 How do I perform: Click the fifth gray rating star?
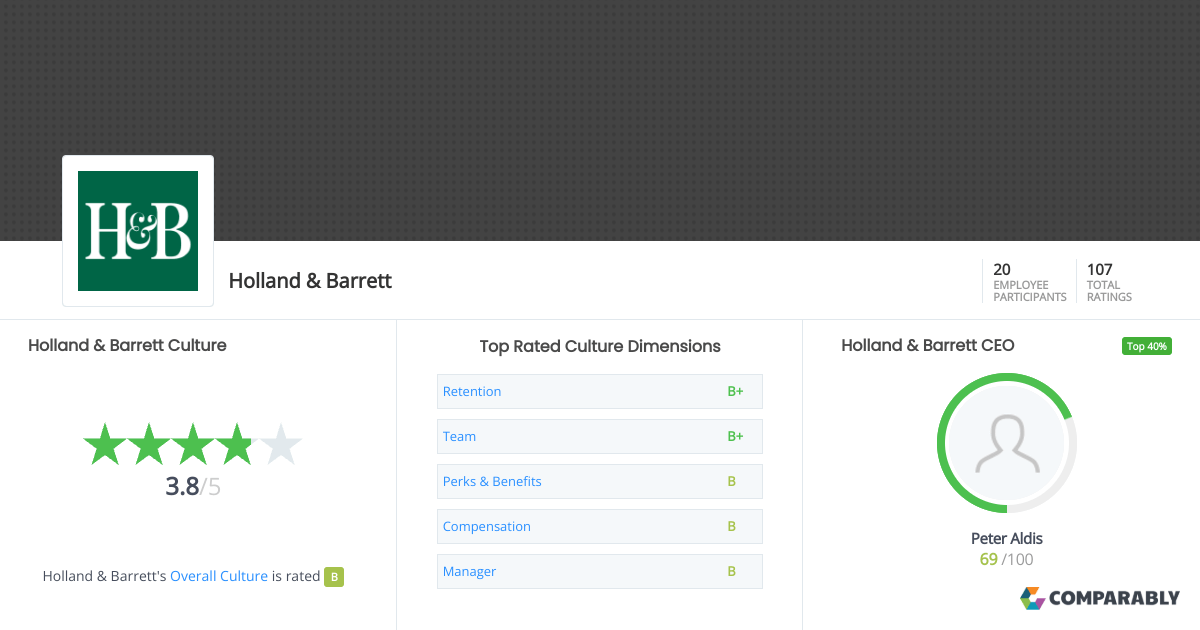[280, 444]
